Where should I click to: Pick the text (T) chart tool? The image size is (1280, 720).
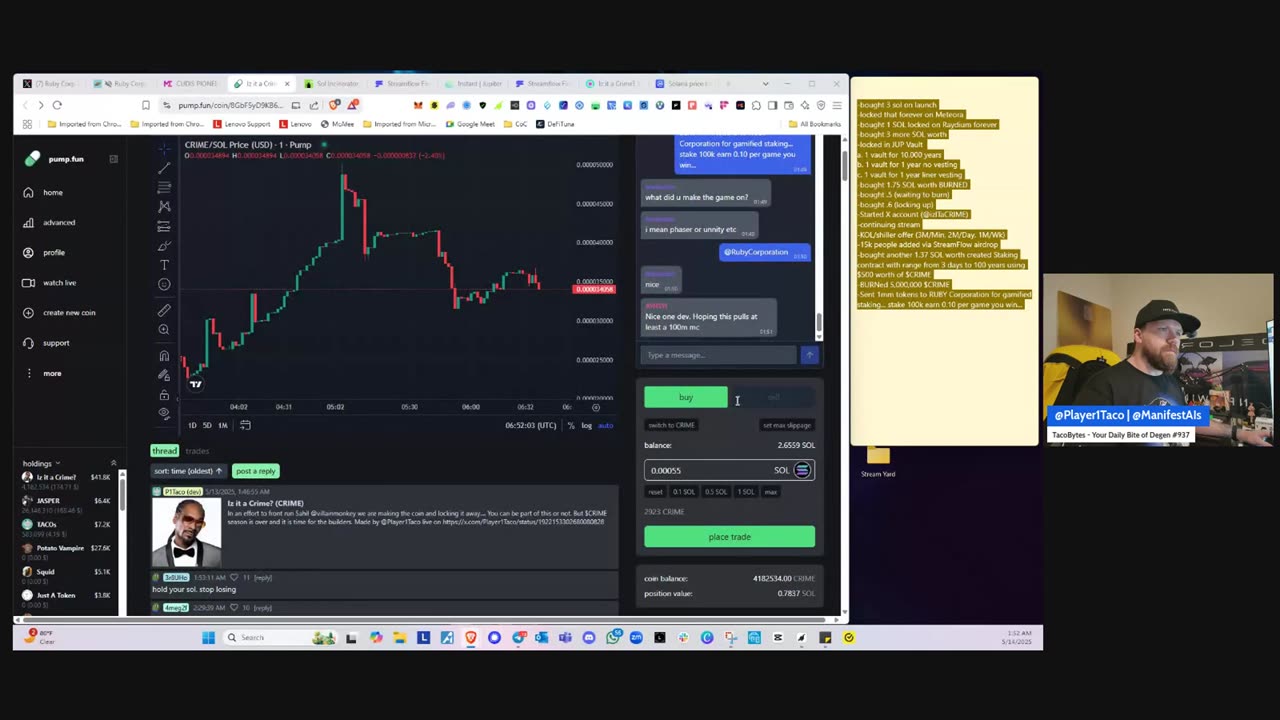164,265
